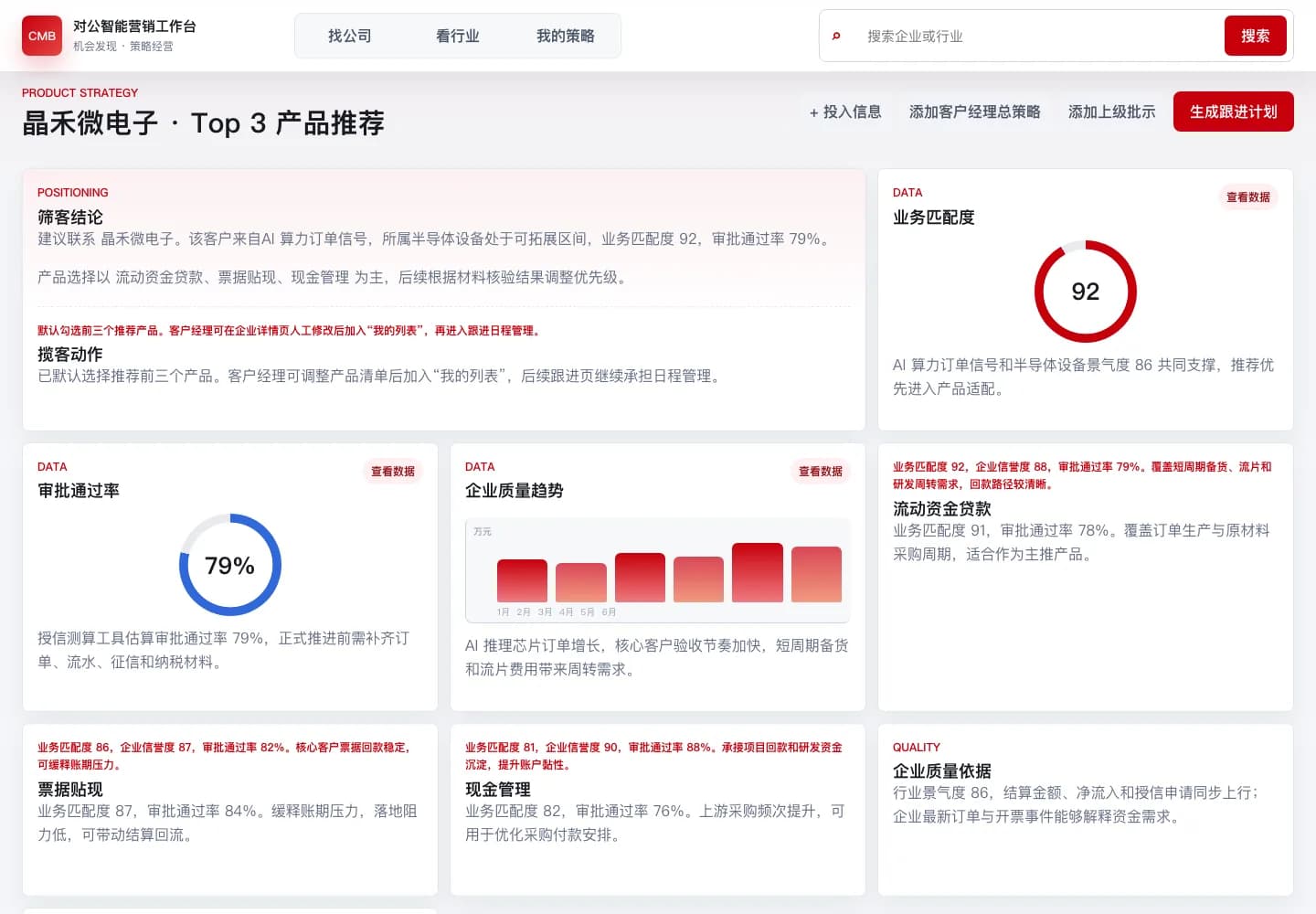Click the + 投入信息 button
1316x914 pixels.
coord(845,112)
